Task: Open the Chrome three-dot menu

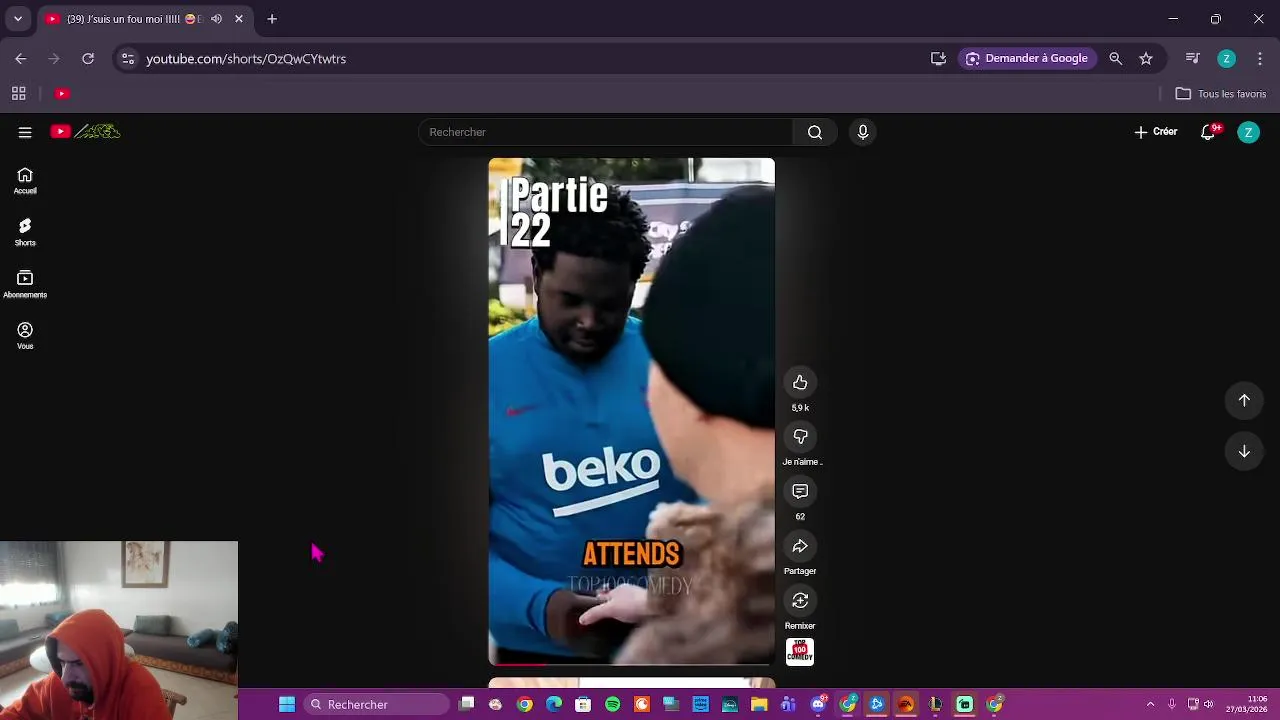Action: click(x=1260, y=59)
